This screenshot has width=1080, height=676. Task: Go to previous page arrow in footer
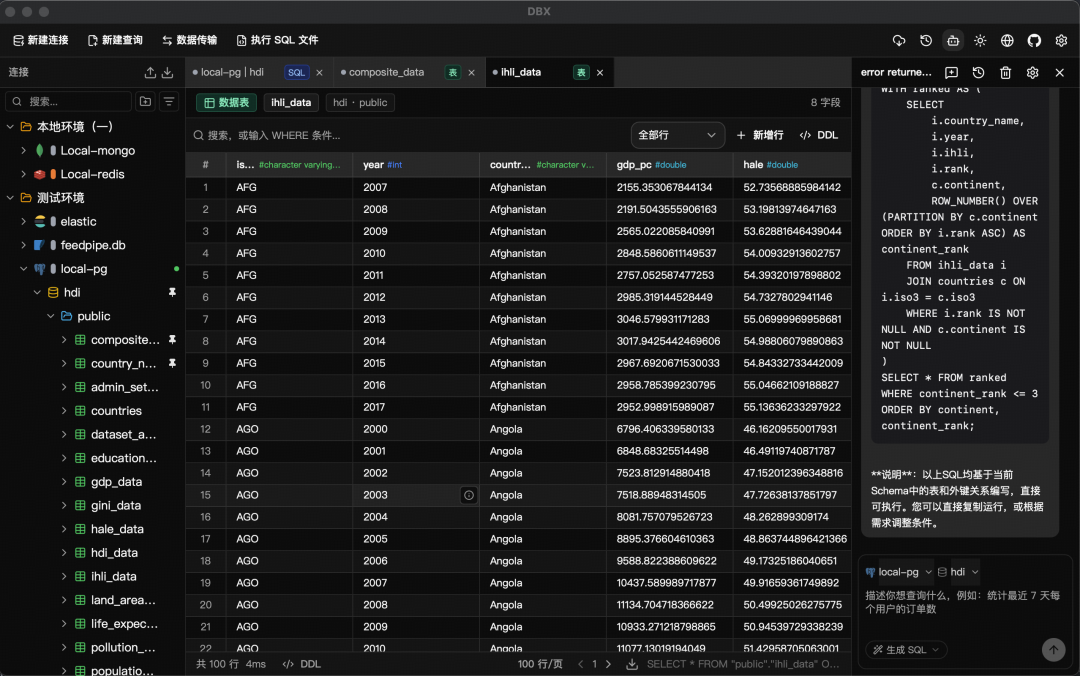[581, 664]
